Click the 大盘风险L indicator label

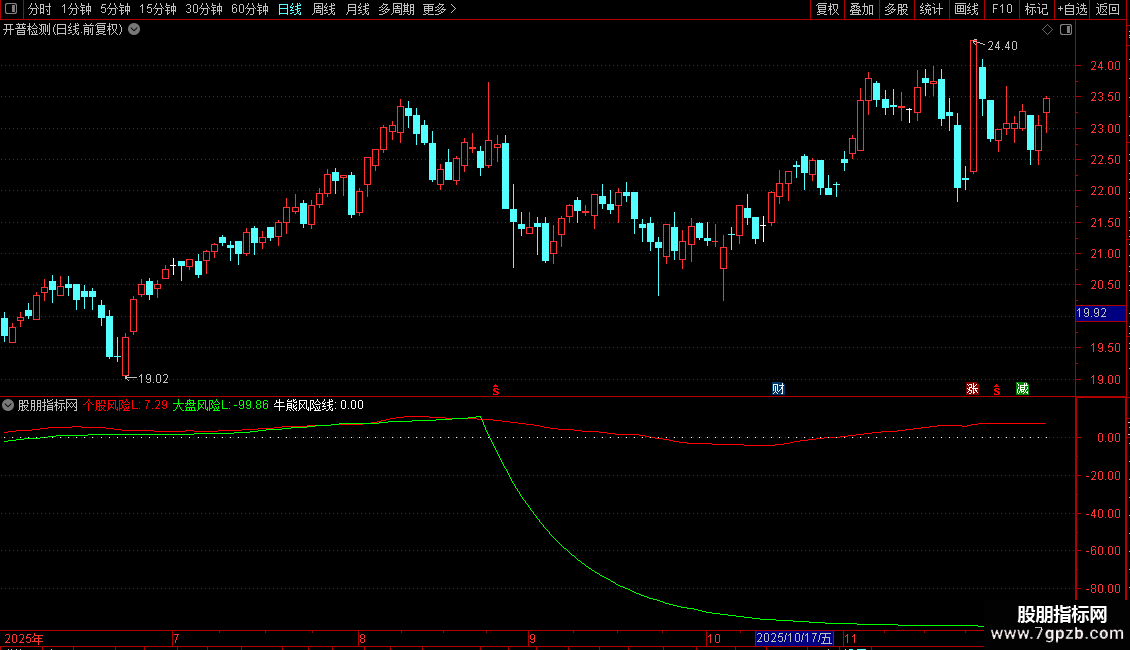[221, 406]
